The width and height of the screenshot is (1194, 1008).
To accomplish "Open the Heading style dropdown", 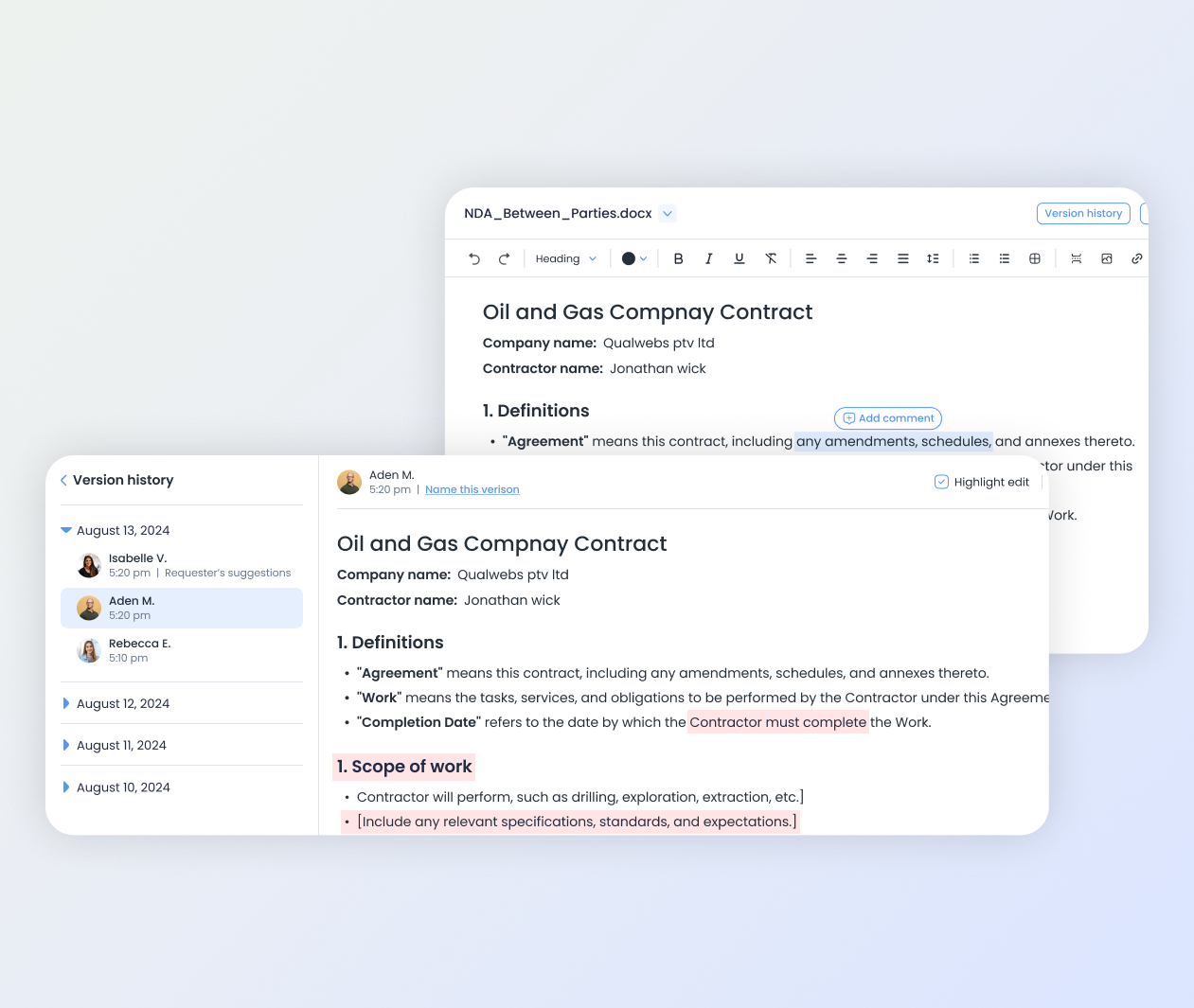I will coord(566,258).
